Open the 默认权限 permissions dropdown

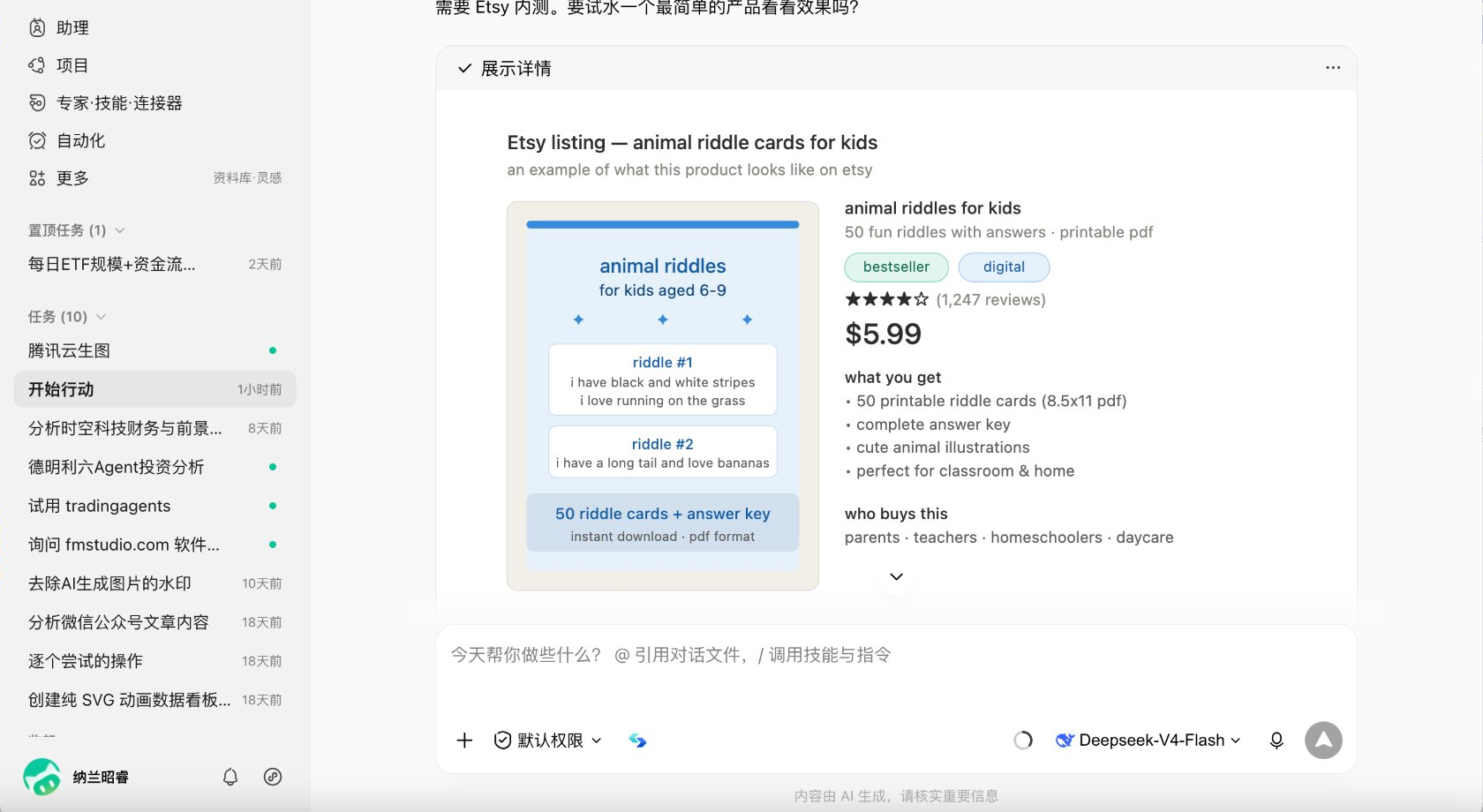coord(548,741)
